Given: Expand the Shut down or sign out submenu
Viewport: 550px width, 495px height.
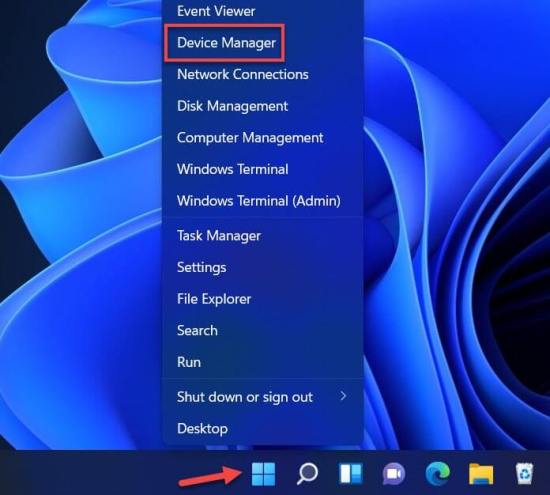Looking at the screenshot, I should click(x=262, y=397).
